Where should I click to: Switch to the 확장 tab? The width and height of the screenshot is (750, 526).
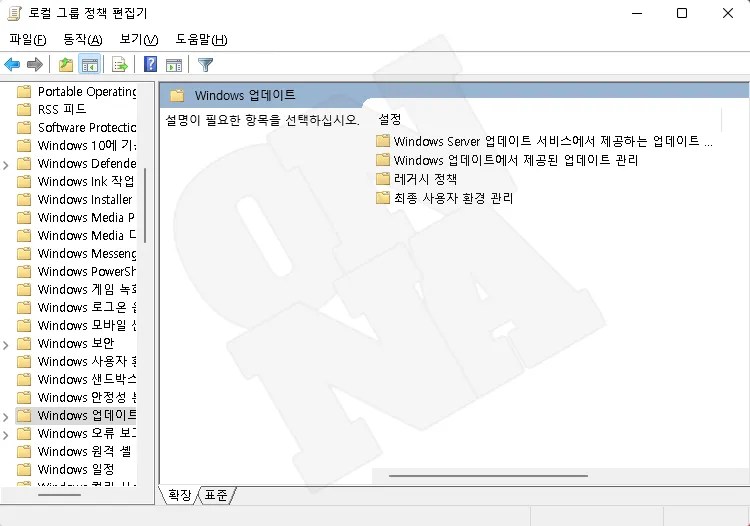point(179,495)
